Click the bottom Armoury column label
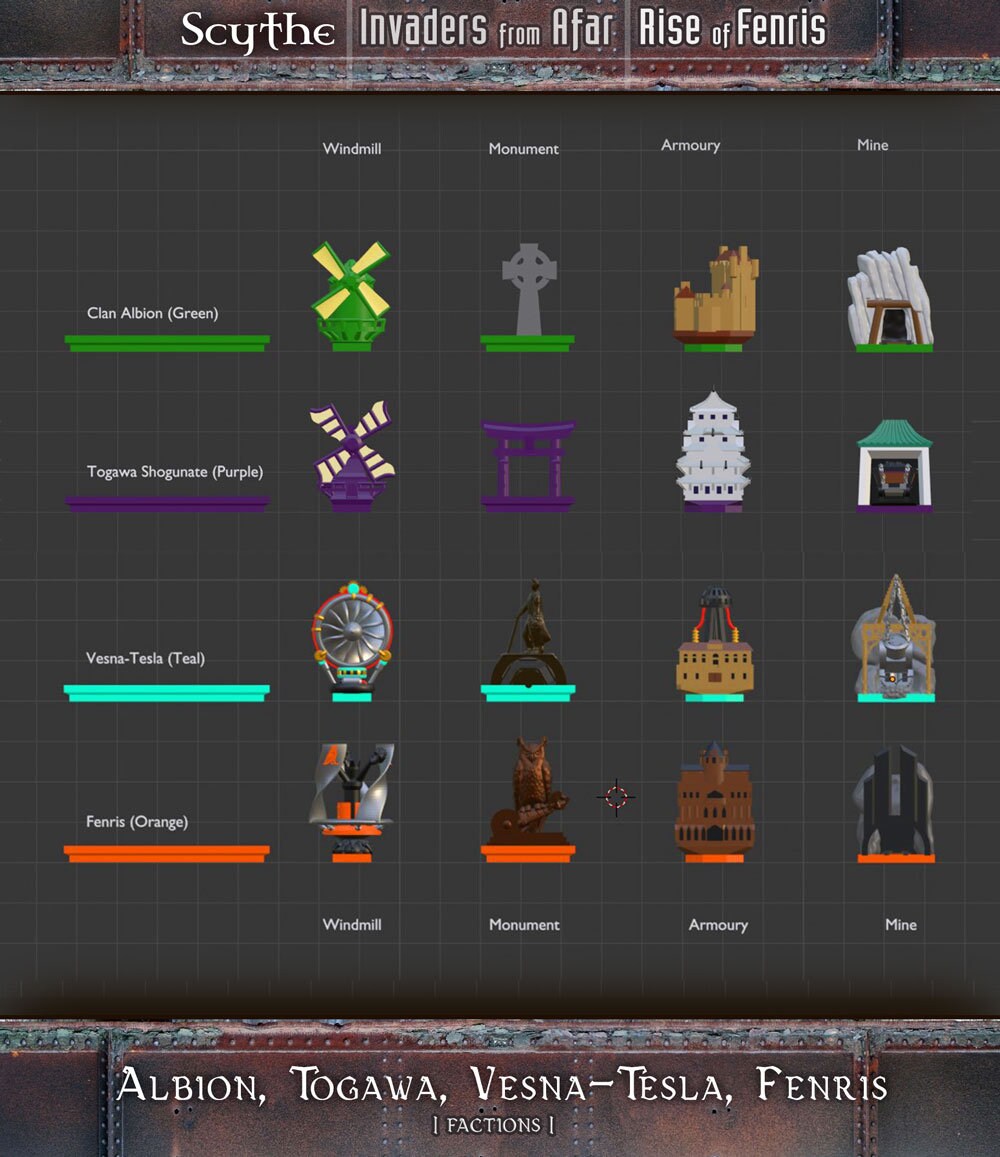Image resolution: width=1000 pixels, height=1157 pixels. point(718,925)
